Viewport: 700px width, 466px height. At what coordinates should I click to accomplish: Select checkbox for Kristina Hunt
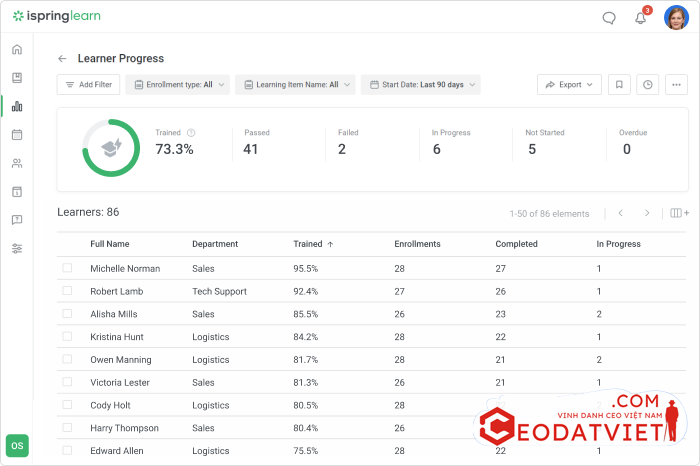coord(67,336)
